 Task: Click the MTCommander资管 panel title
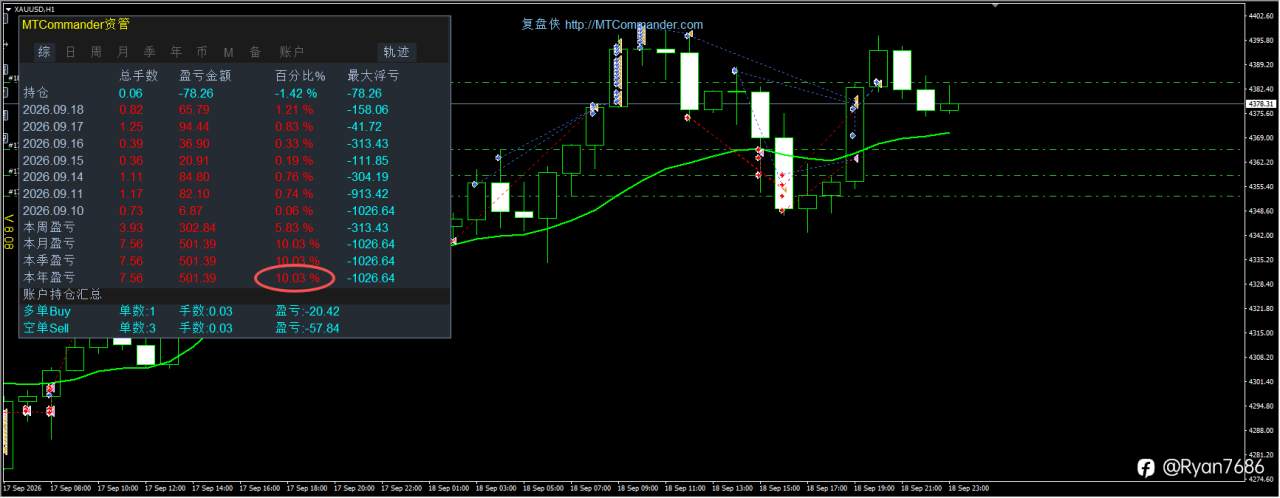pyautogui.click(x=76, y=24)
